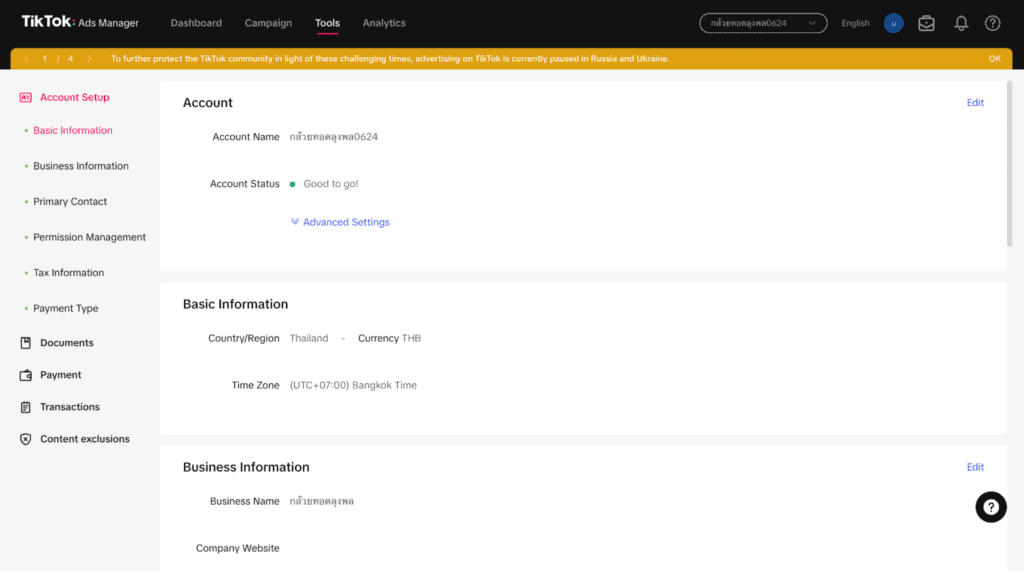The image size is (1024, 583).
Task: Click the blue user avatar icon
Action: tap(893, 24)
